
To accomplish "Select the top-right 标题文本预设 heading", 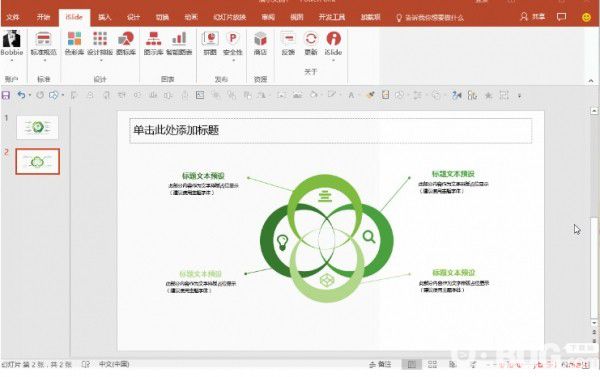I will (453, 174).
